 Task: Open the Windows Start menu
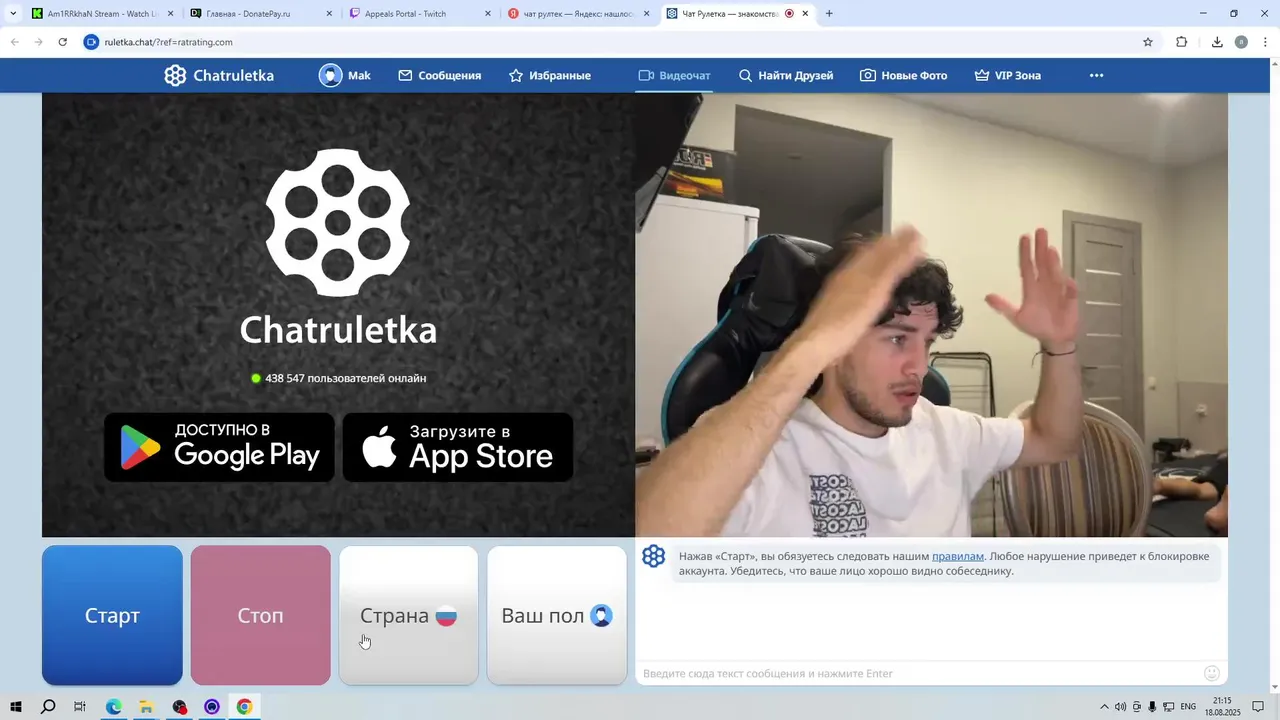pyautogui.click(x=16, y=707)
